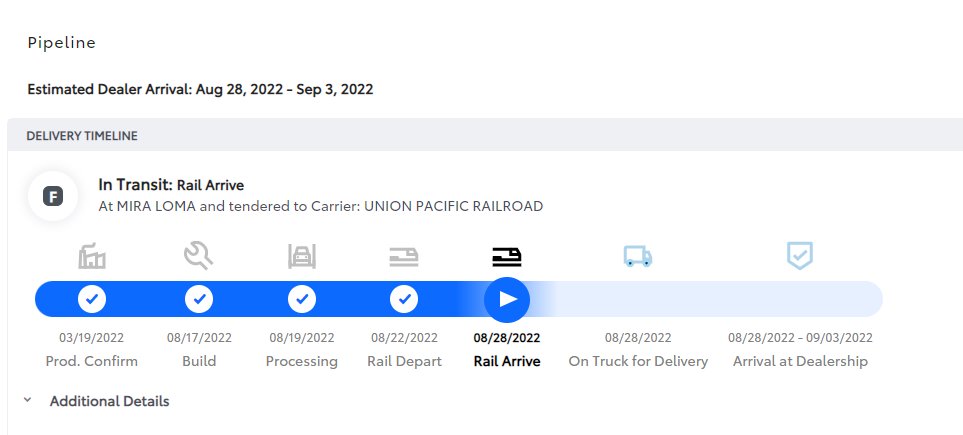Expand the Additional Details chevron
Viewport: 963px width, 435px height.
(27, 400)
